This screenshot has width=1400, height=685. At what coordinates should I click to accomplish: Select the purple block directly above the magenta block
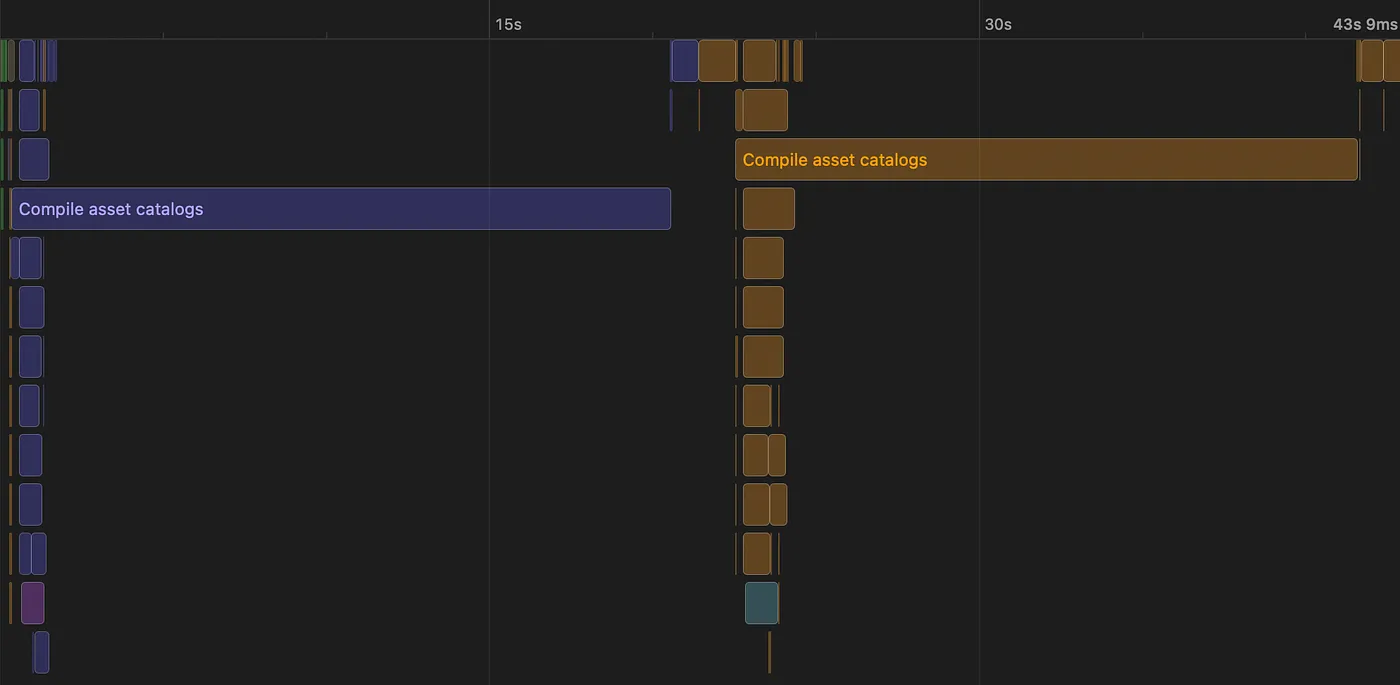(x=26, y=554)
